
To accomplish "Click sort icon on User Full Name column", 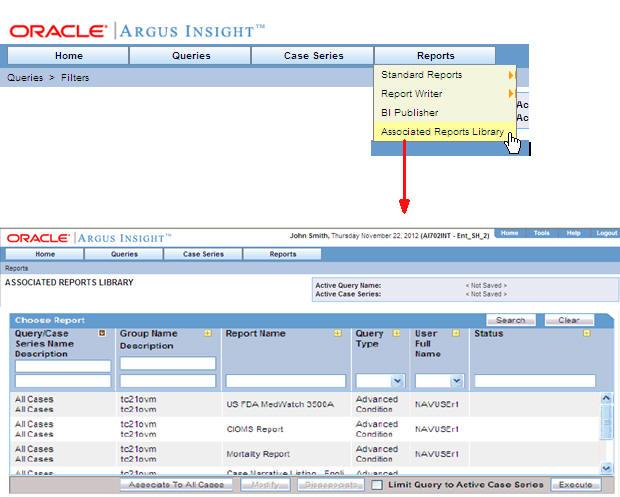I will point(456,333).
